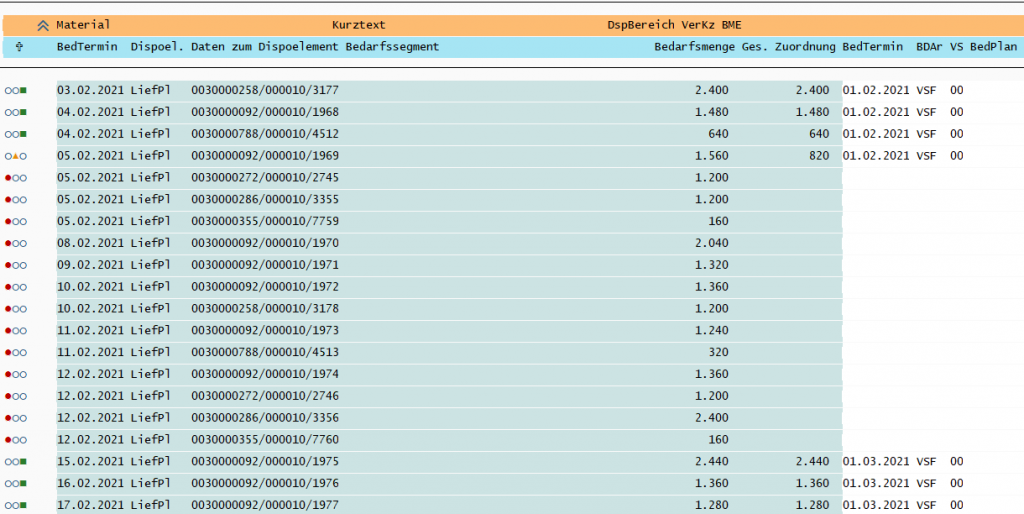Image resolution: width=1024 pixels, height=514 pixels.
Task: Click the Bedarfsmenge column header
Action: coord(694,47)
